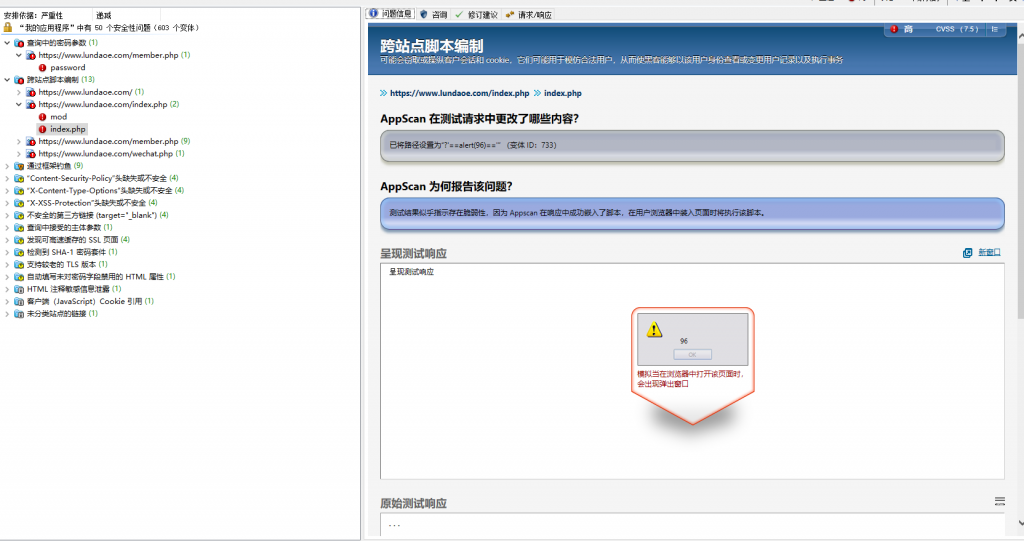Collapse the 跨站点脚本编制 (13) group
The width and height of the screenshot is (1024, 541).
[x=7, y=80]
